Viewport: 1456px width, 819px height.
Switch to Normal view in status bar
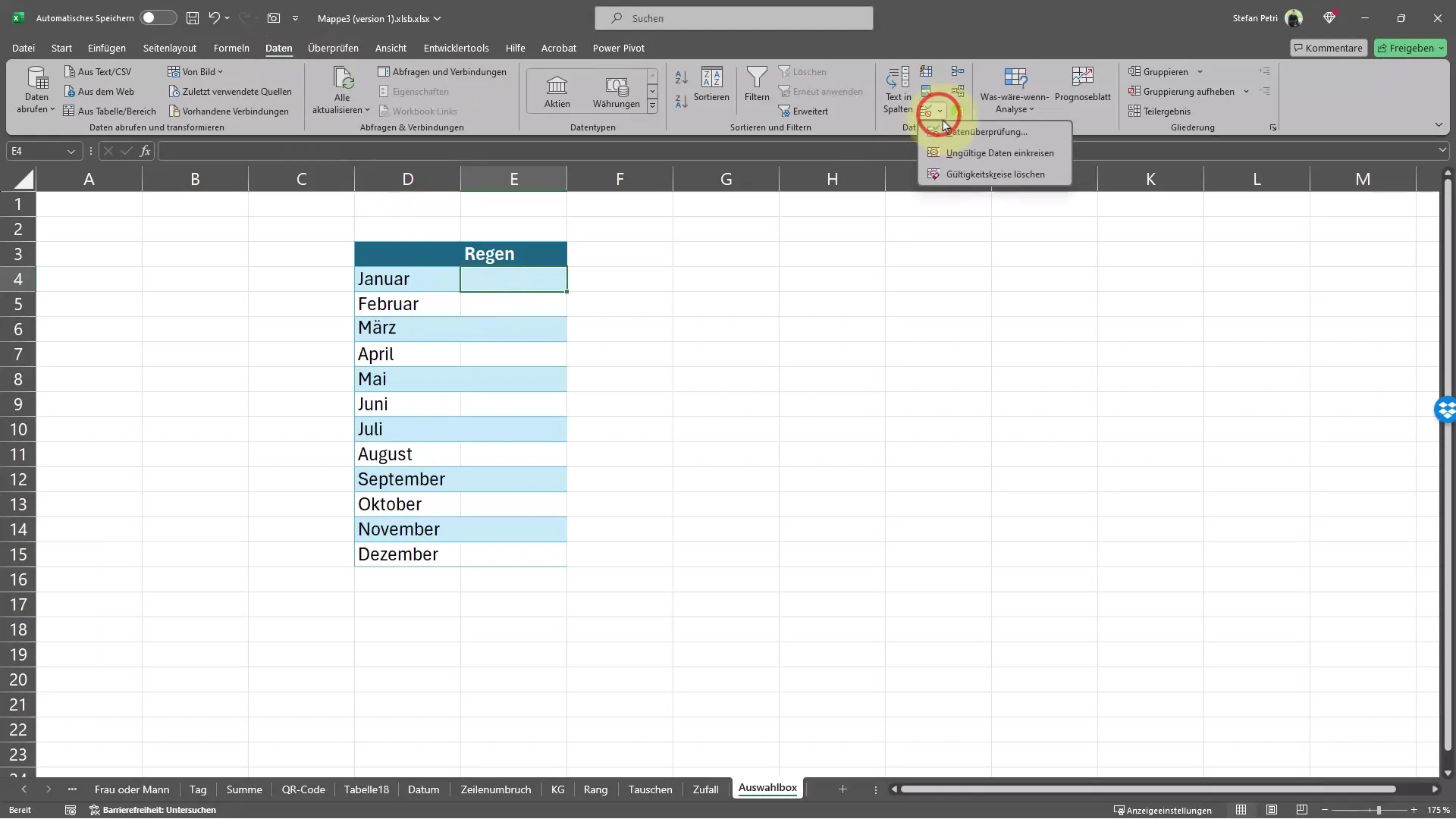1241,810
